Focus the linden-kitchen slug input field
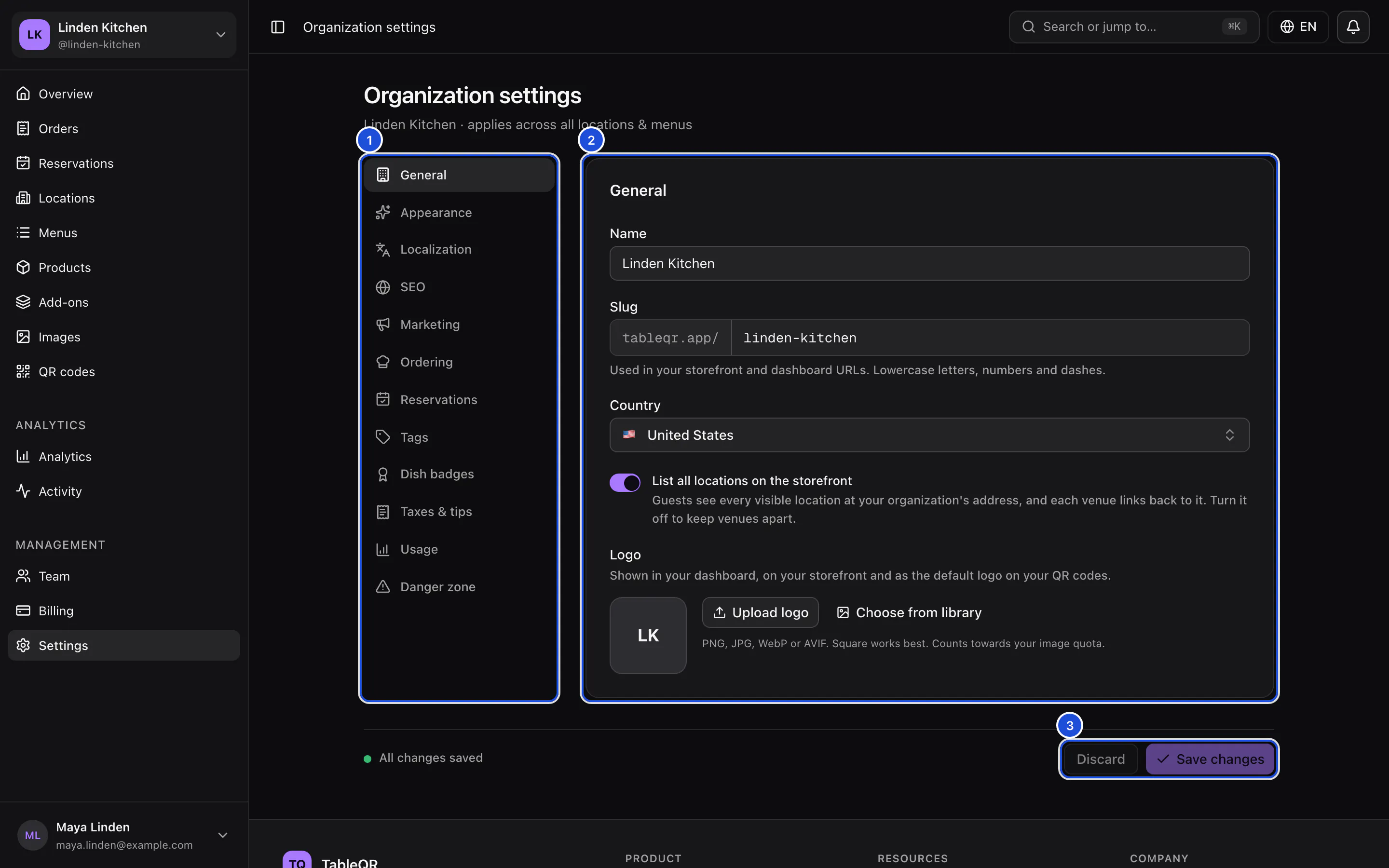Image resolution: width=1389 pixels, height=868 pixels. (x=990, y=338)
